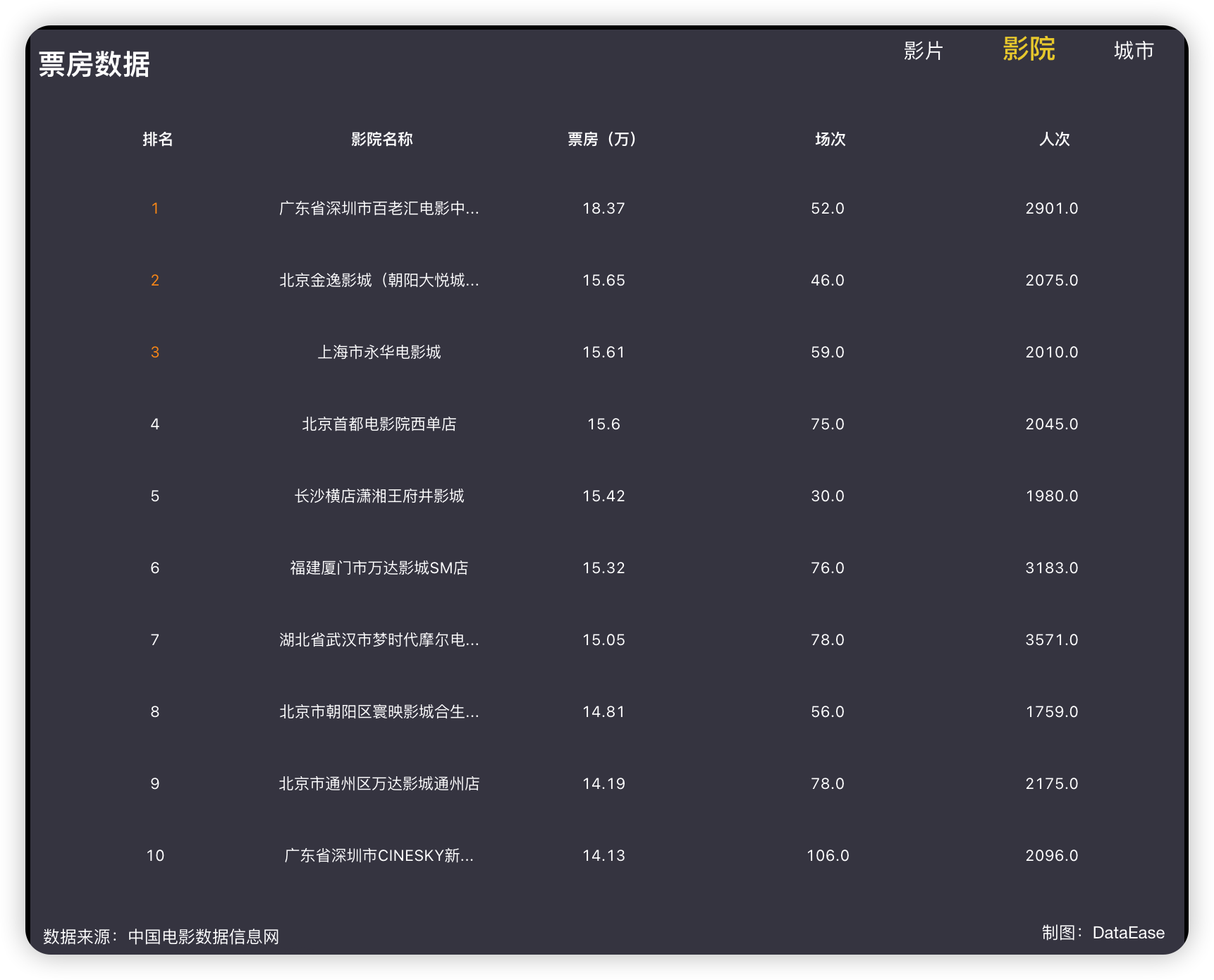Viewport: 1214px width, 980px height.
Task: Click the 排名 column header
Action: coord(157,139)
